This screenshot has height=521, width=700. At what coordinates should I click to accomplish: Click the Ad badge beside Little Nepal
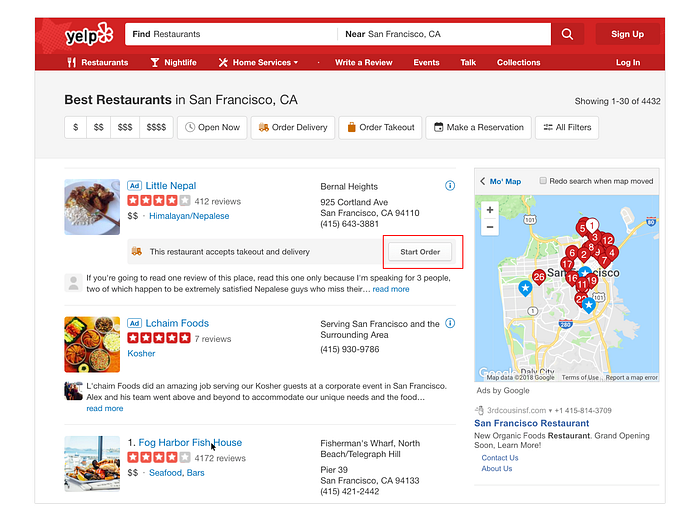tap(134, 186)
